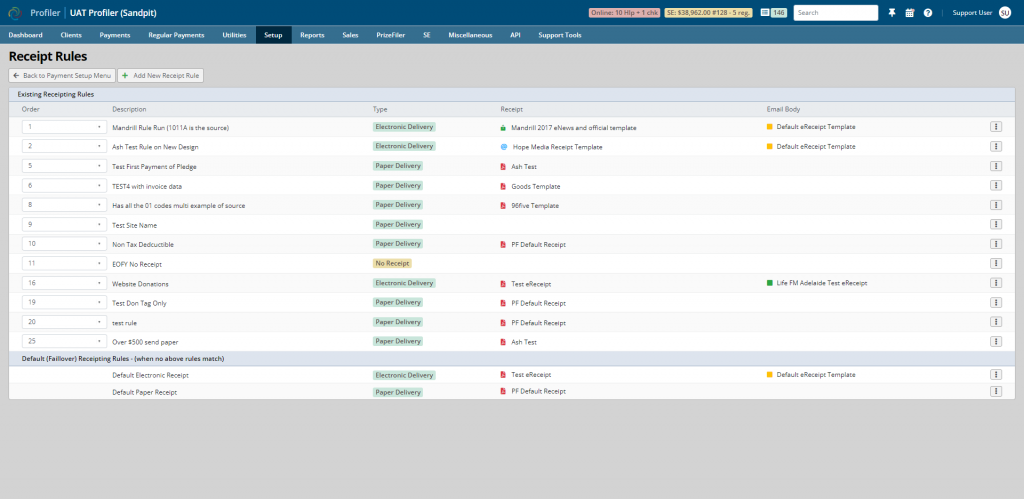Click the PDF icon beside Goods Template
Screen dimensions: 1024x499
pyautogui.click(x=503, y=186)
